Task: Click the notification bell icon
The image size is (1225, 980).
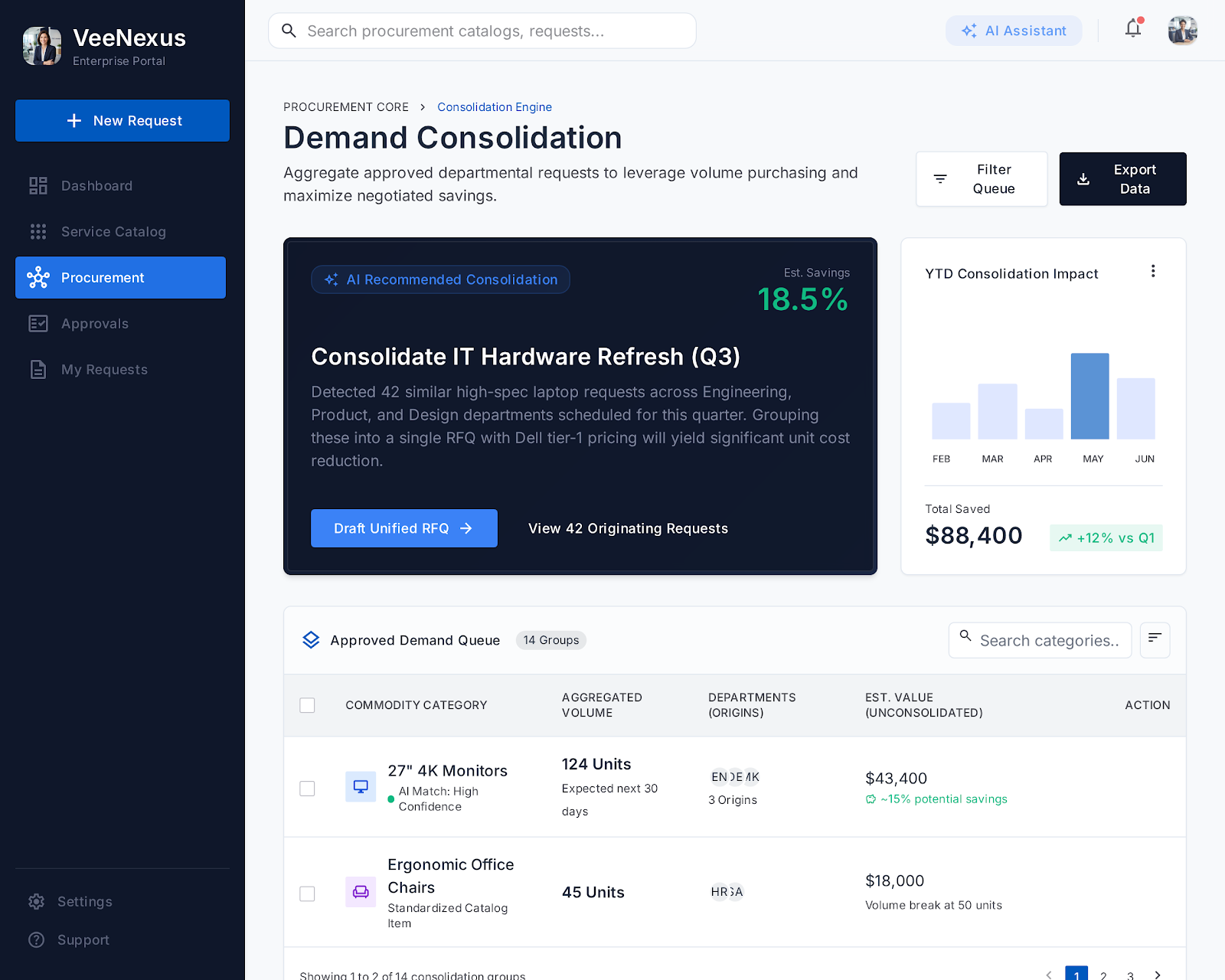Action: click(1133, 30)
